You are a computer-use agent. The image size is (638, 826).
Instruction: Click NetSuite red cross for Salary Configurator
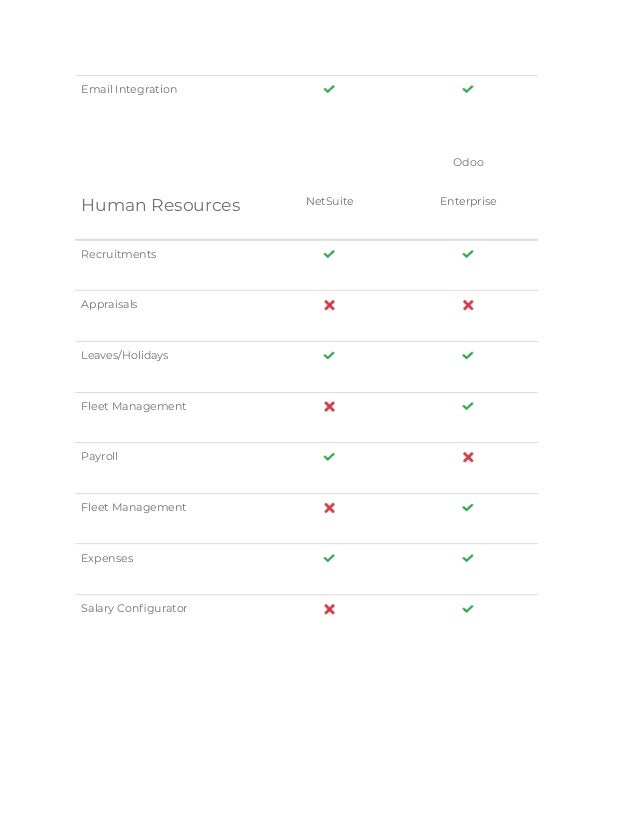pyautogui.click(x=329, y=609)
